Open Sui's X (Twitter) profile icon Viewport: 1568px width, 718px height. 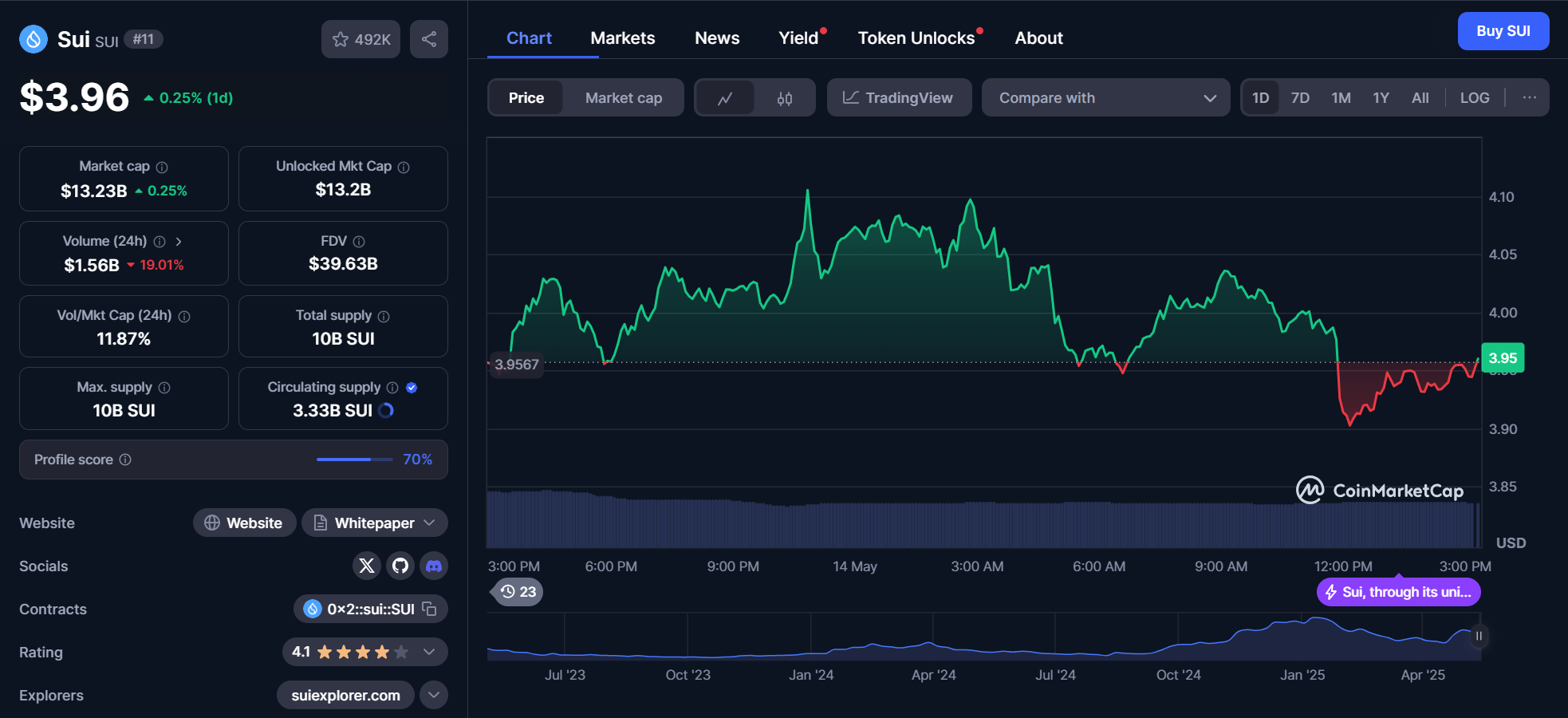coord(367,566)
